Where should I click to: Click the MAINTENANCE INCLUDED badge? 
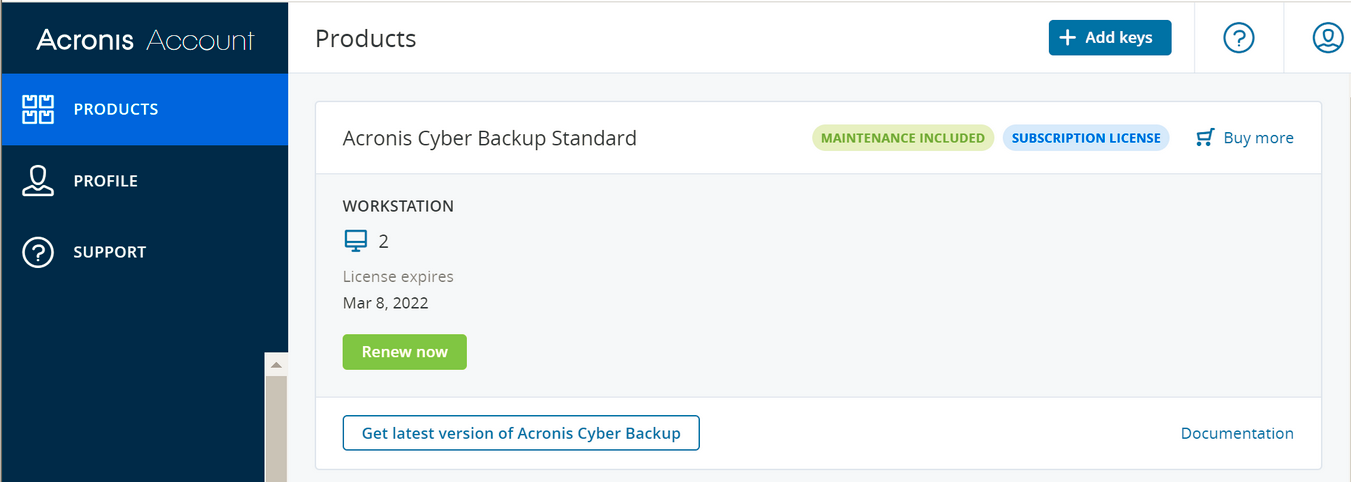(903, 138)
